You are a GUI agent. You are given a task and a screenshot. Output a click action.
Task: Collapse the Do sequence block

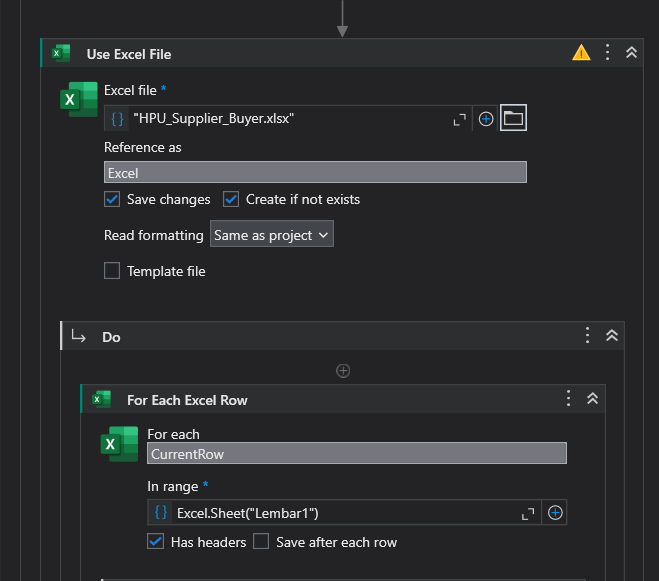pos(612,335)
